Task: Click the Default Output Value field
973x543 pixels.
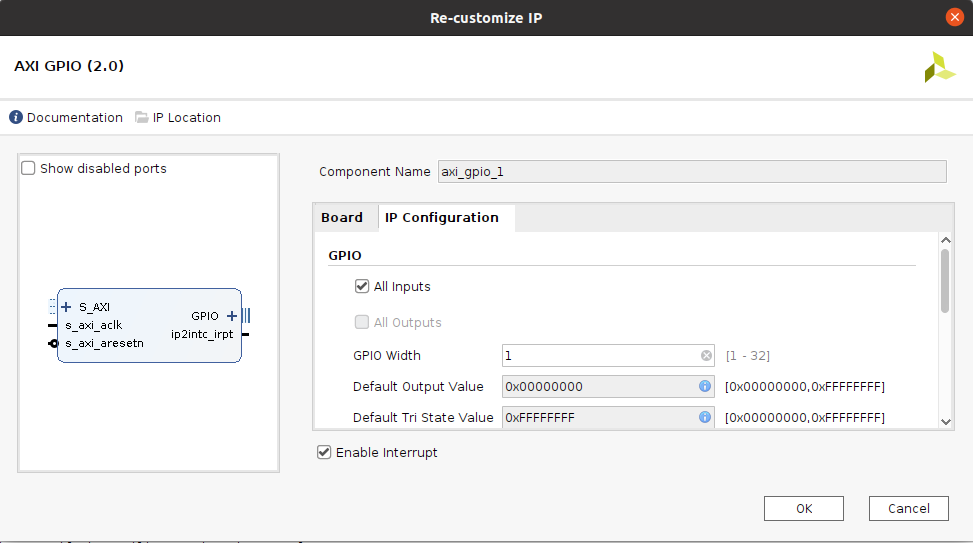Action: (x=608, y=386)
